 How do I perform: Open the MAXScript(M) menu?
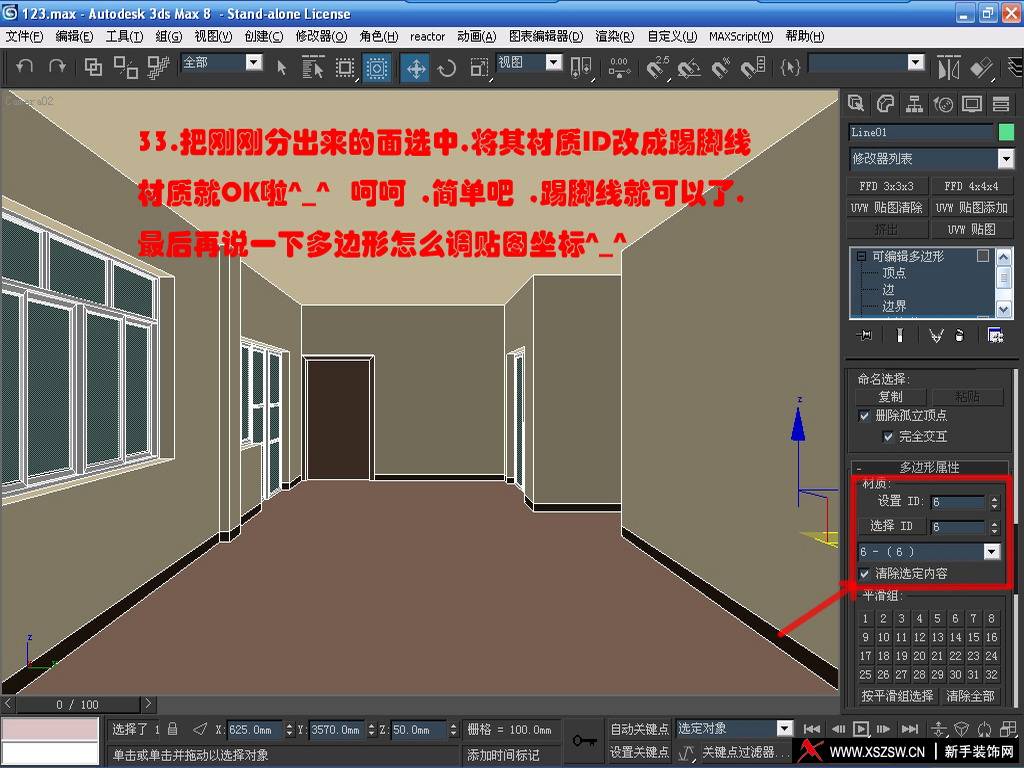point(741,37)
